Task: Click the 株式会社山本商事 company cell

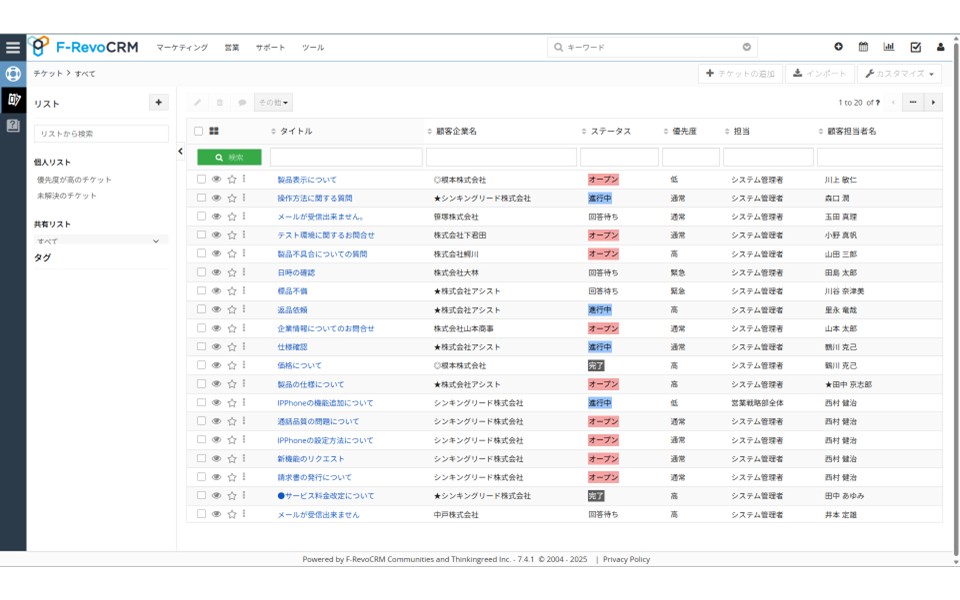Action: [x=463, y=328]
